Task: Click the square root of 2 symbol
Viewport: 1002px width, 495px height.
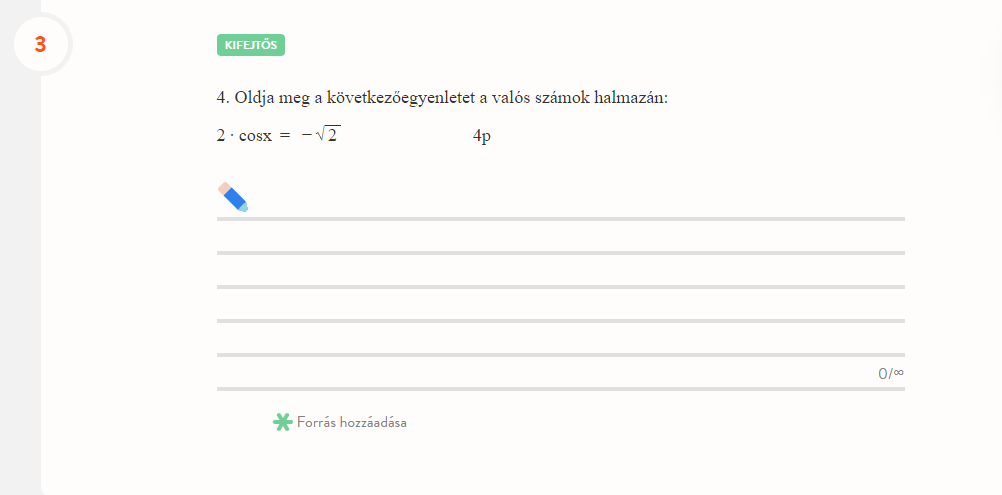Action: (327, 135)
